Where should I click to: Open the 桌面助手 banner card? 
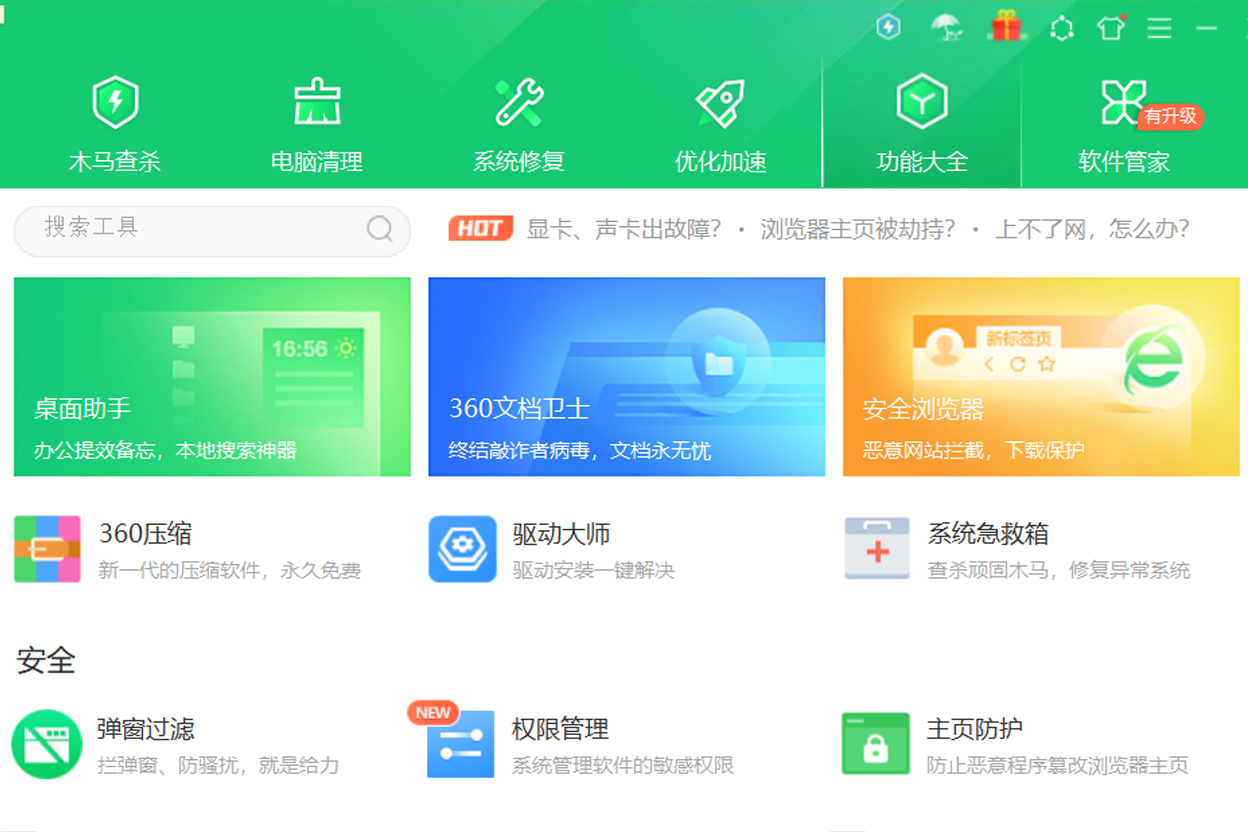coord(212,376)
